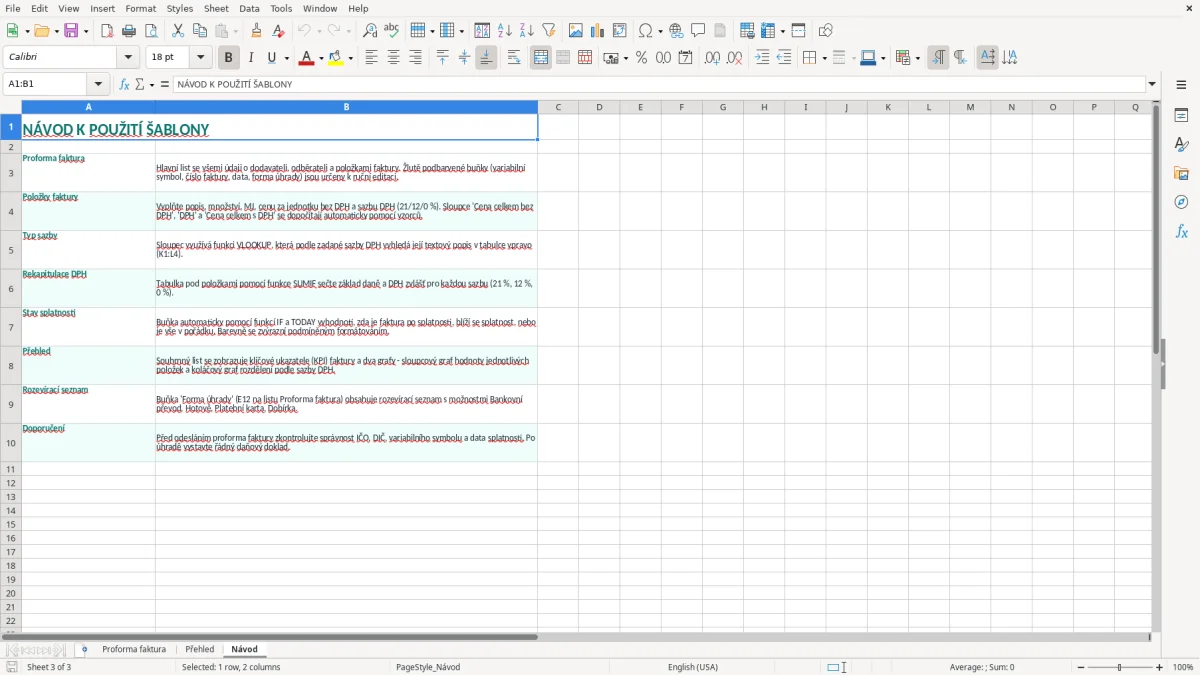Toggle Wrap Text button
The height and width of the screenshot is (675, 1200).
(x=514, y=58)
